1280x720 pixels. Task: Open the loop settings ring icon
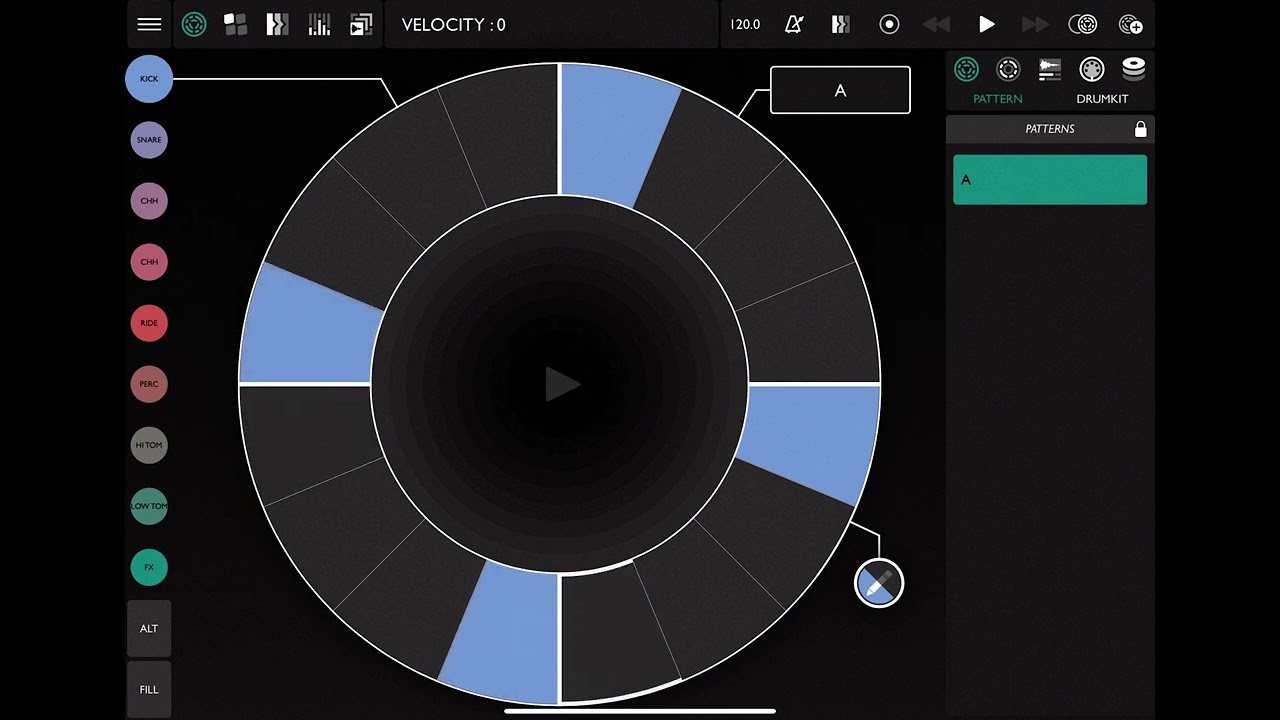click(1008, 69)
